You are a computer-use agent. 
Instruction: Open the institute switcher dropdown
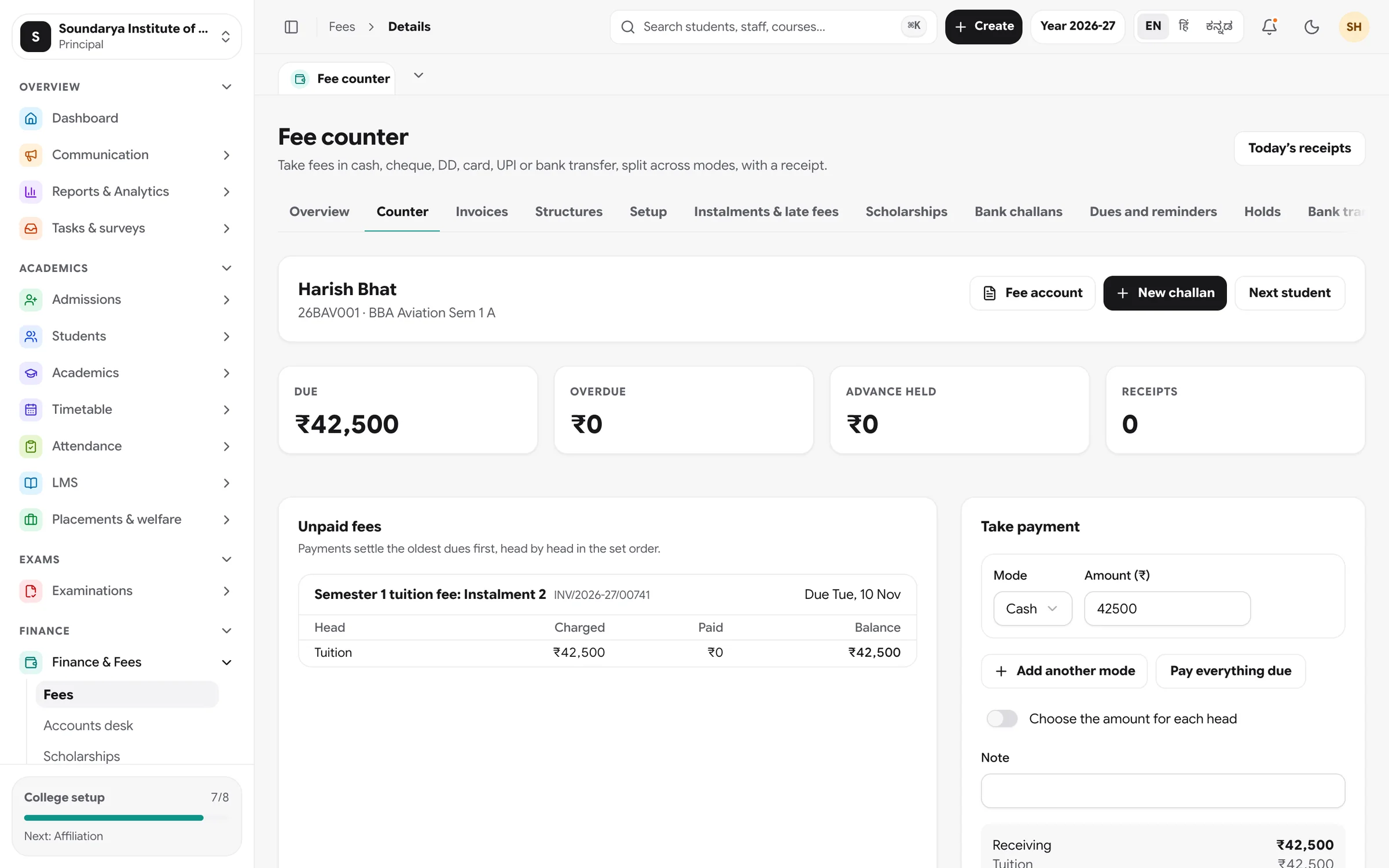[127, 36]
